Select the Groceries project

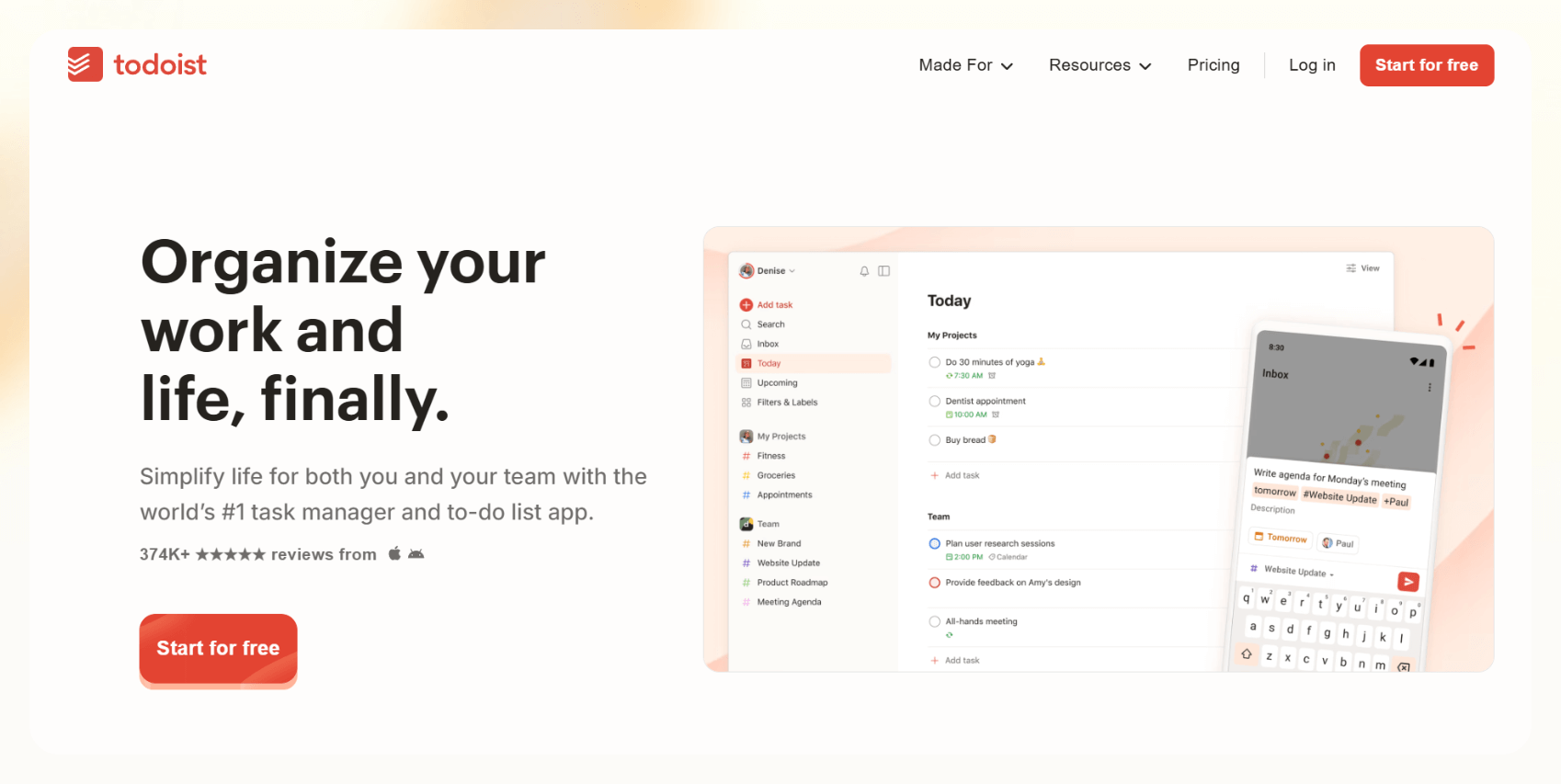(x=776, y=475)
